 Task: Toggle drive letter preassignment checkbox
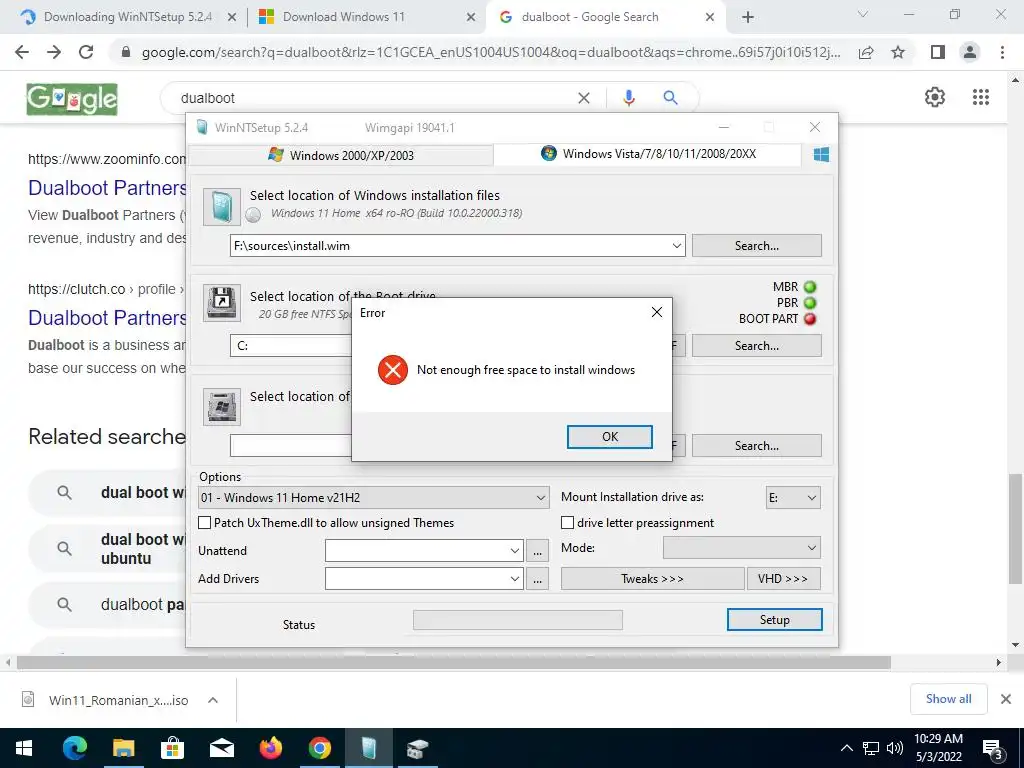[x=568, y=522]
